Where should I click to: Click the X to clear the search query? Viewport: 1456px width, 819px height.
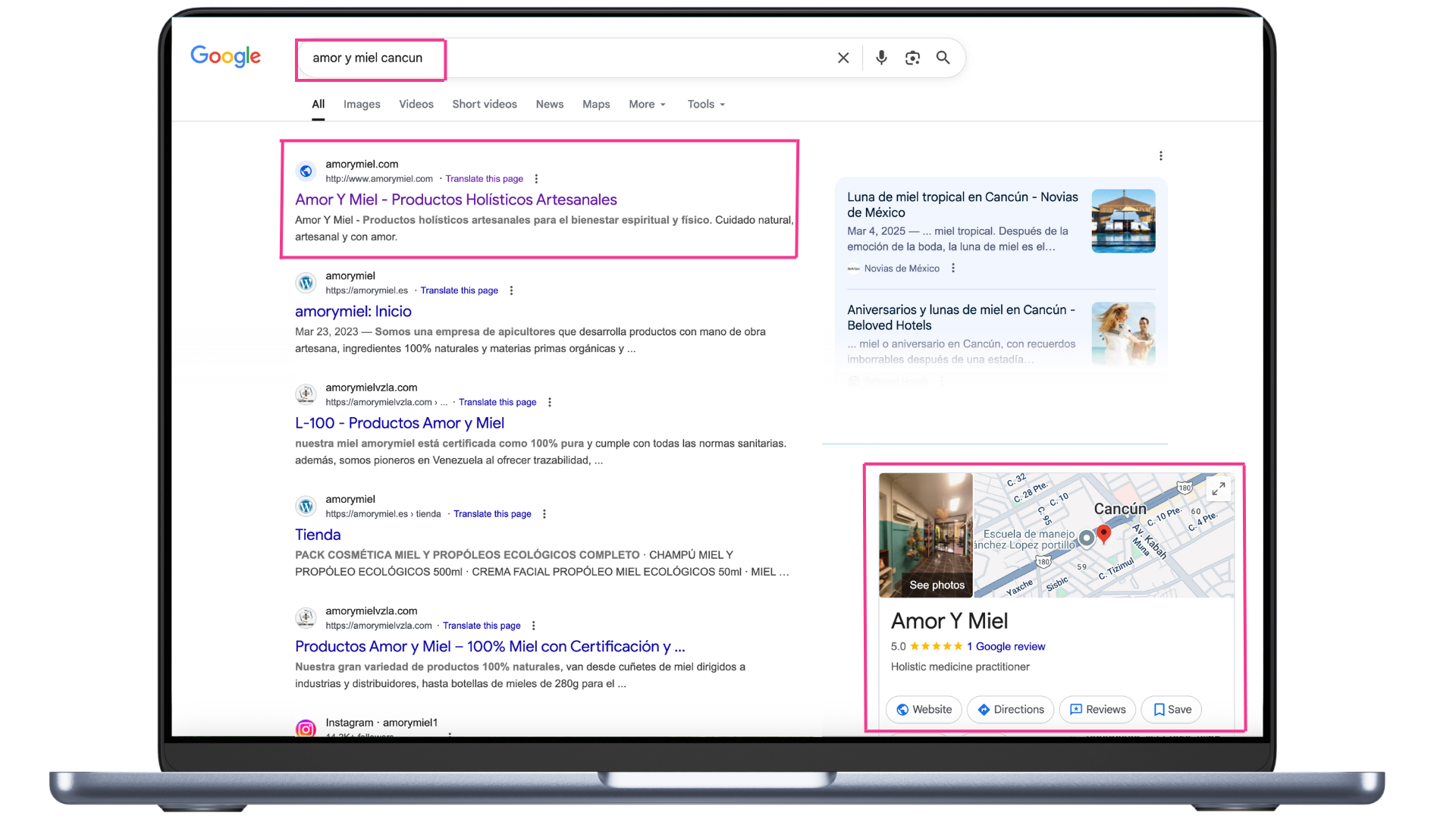coord(843,58)
